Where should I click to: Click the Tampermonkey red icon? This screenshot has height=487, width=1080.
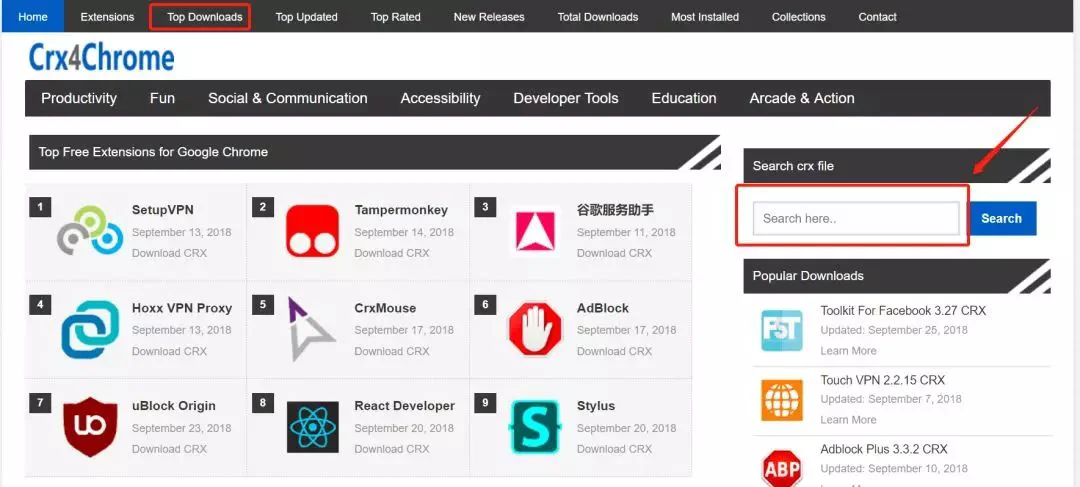click(312, 231)
